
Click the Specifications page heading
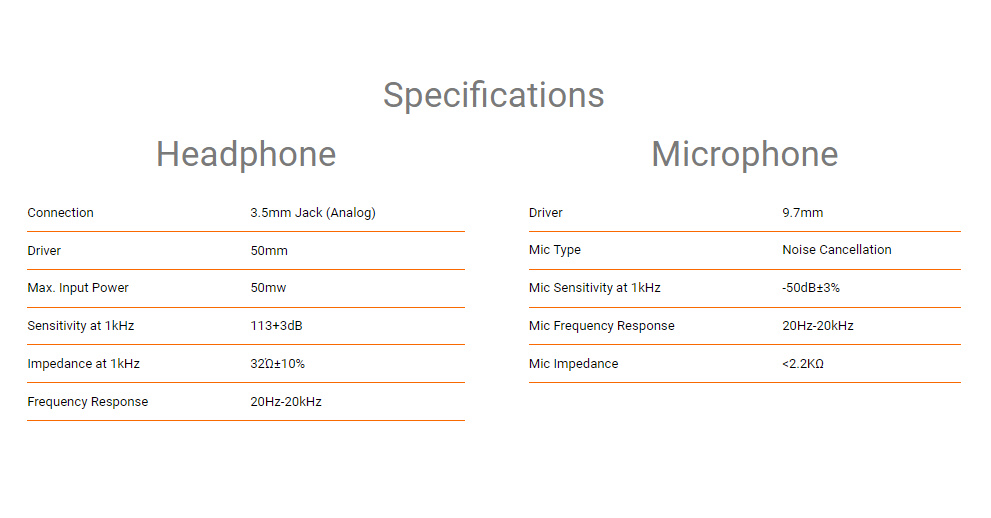pos(493,95)
